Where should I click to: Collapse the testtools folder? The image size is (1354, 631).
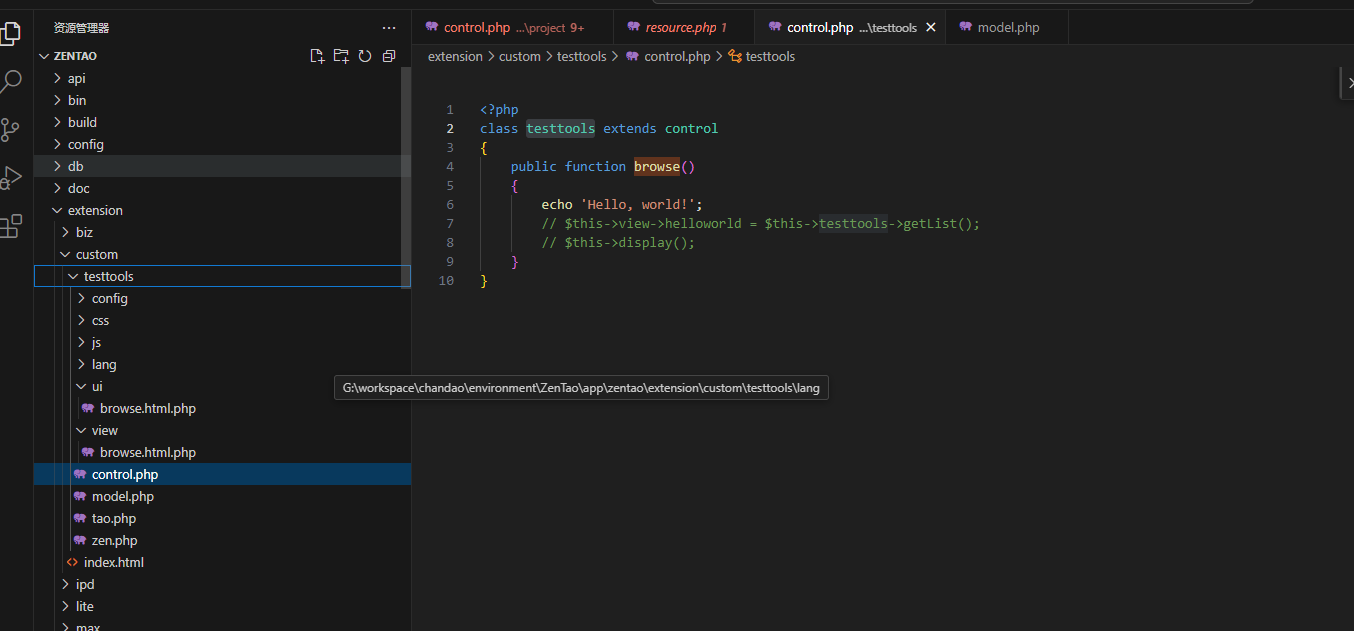73,276
